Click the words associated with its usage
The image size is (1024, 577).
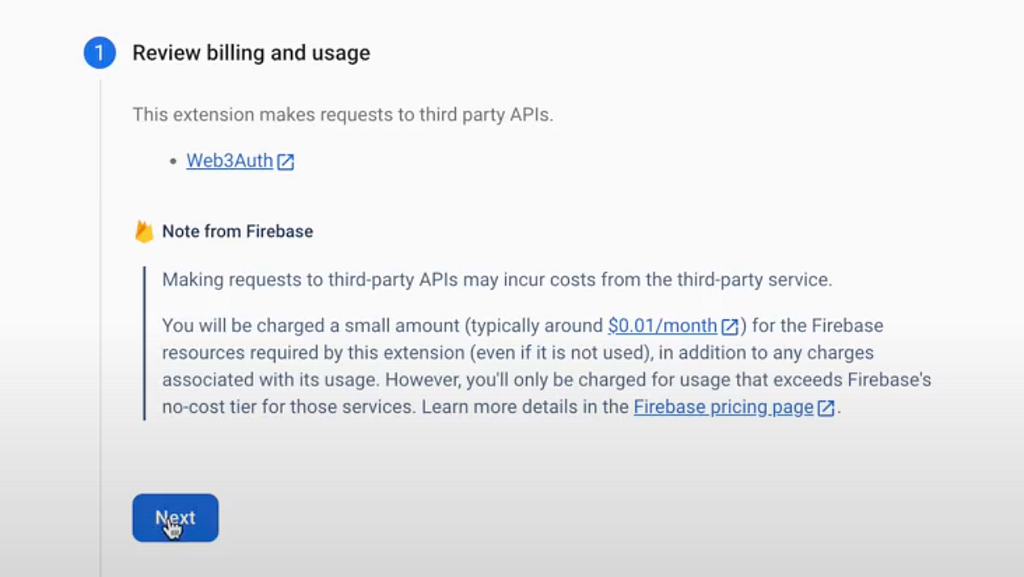point(270,379)
